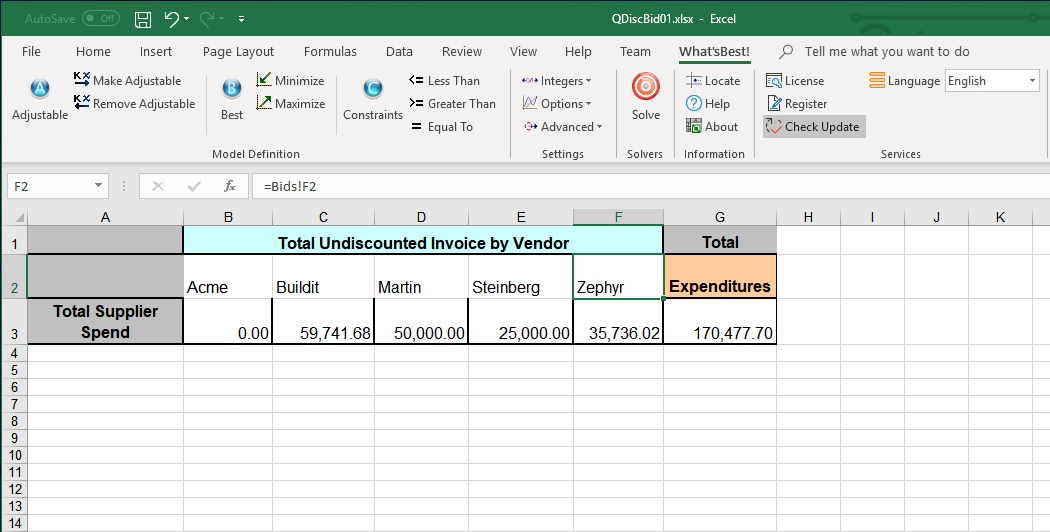Toggle the AutoSave switch
Viewport: 1050px width, 532px height.
tap(100, 19)
